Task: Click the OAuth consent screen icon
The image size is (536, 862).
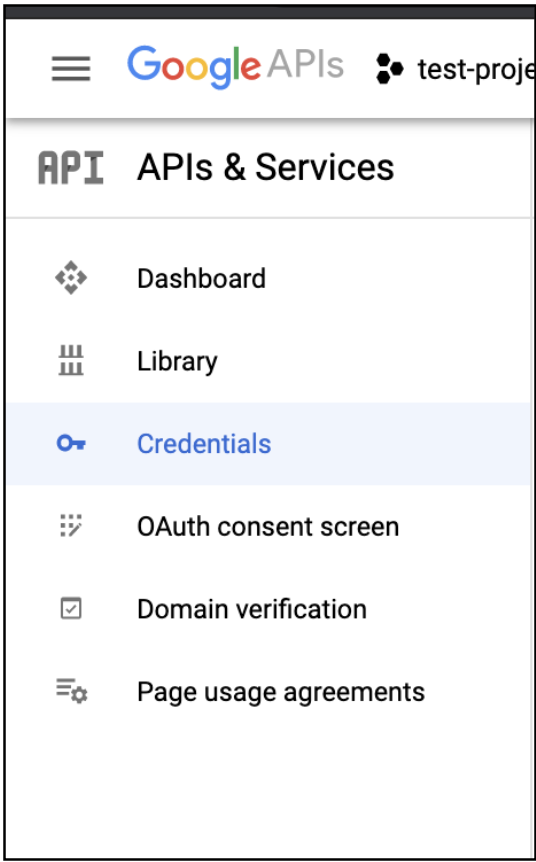Action: pos(71,526)
